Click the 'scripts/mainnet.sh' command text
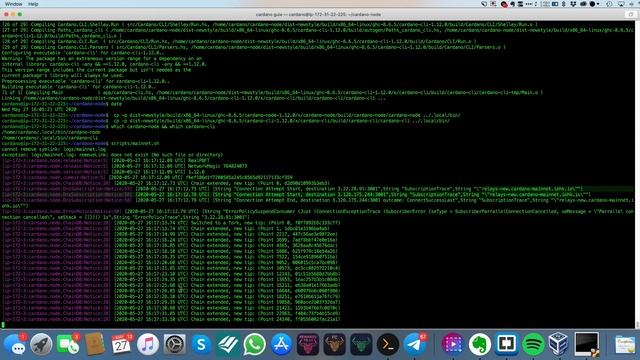 point(135,144)
